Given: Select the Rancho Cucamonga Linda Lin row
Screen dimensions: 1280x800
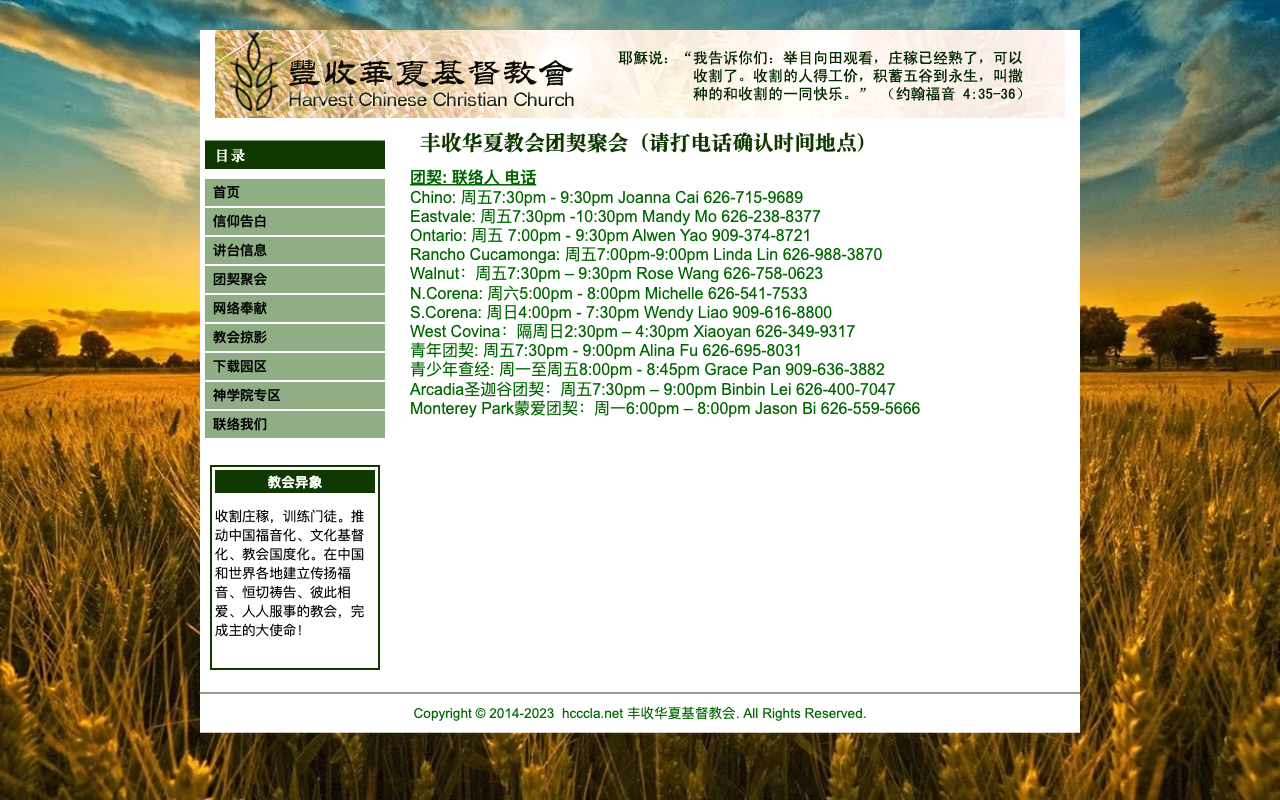Looking at the screenshot, I should tap(646, 255).
